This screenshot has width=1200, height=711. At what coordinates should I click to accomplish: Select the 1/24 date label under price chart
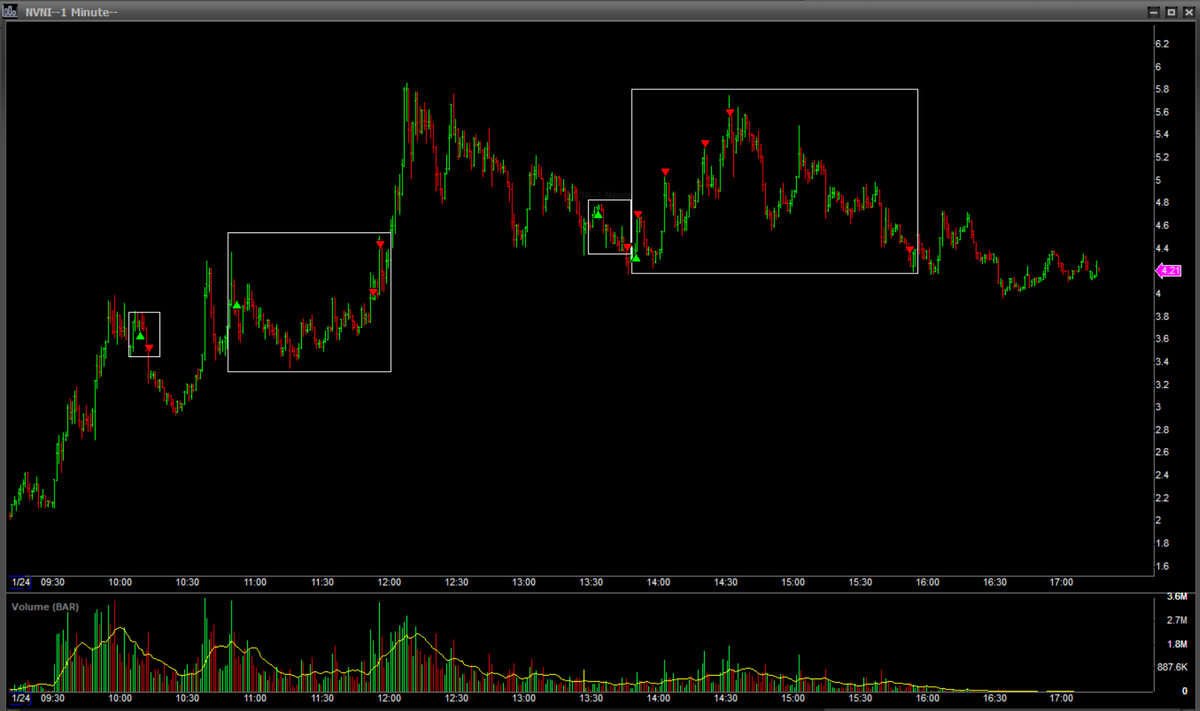20,582
